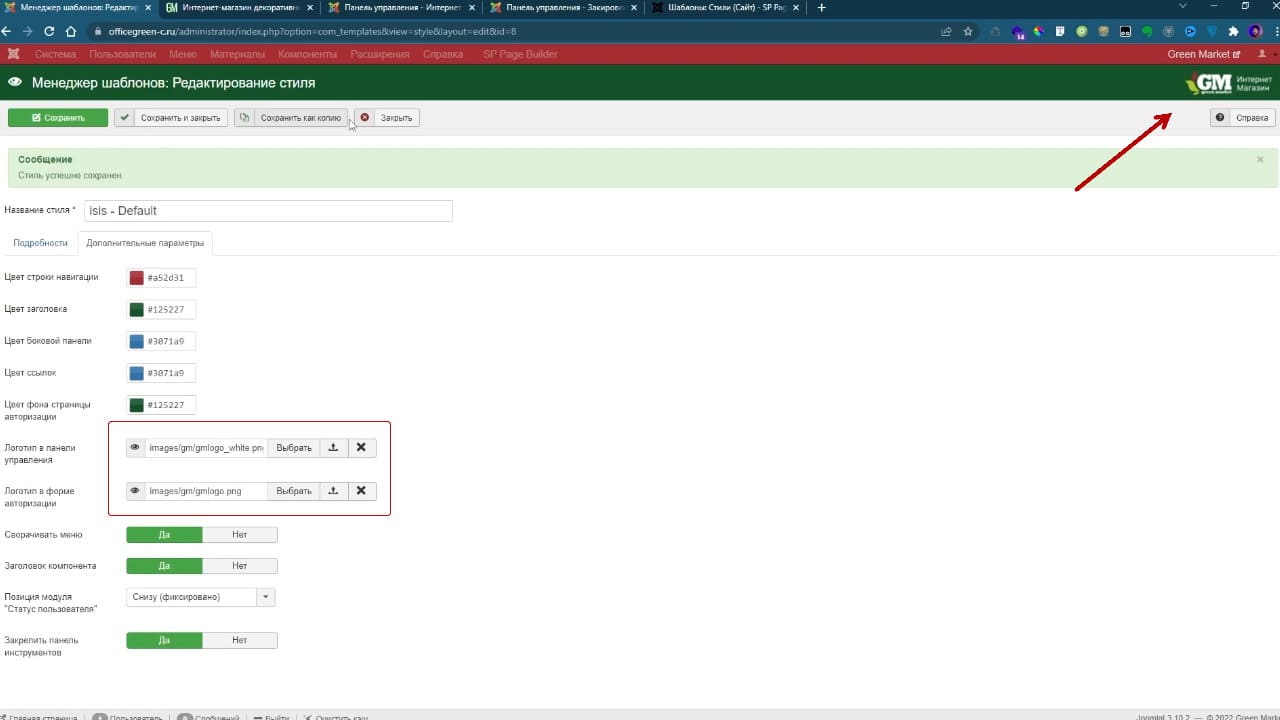Set Закрепить панель инструментов to Да
Image resolution: width=1280 pixels, height=720 pixels.
click(164, 640)
